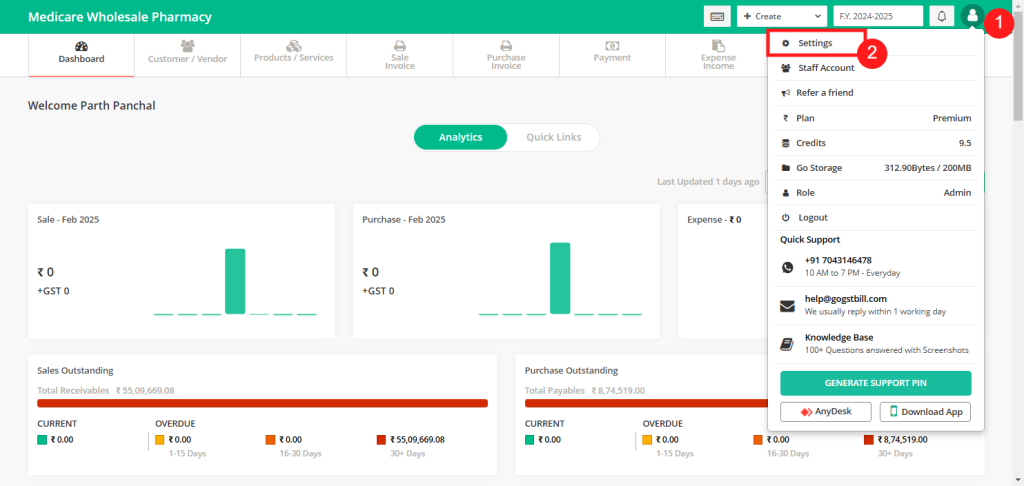
Task: Switch to Quick Links view
Action: click(552, 137)
